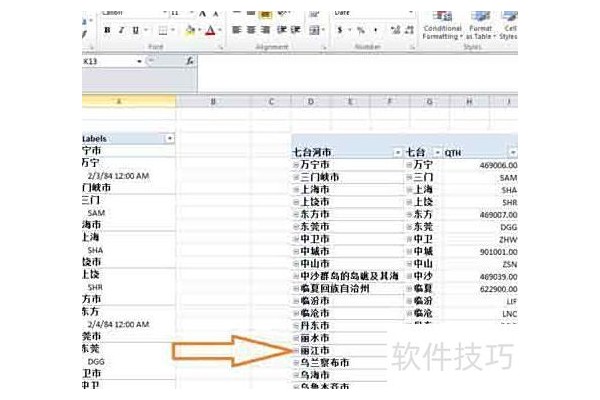The width and height of the screenshot is (600, 400).
Task: Toggle highlighted Bottom Align button
Action: pyautogui.click(x=265, y=14)
